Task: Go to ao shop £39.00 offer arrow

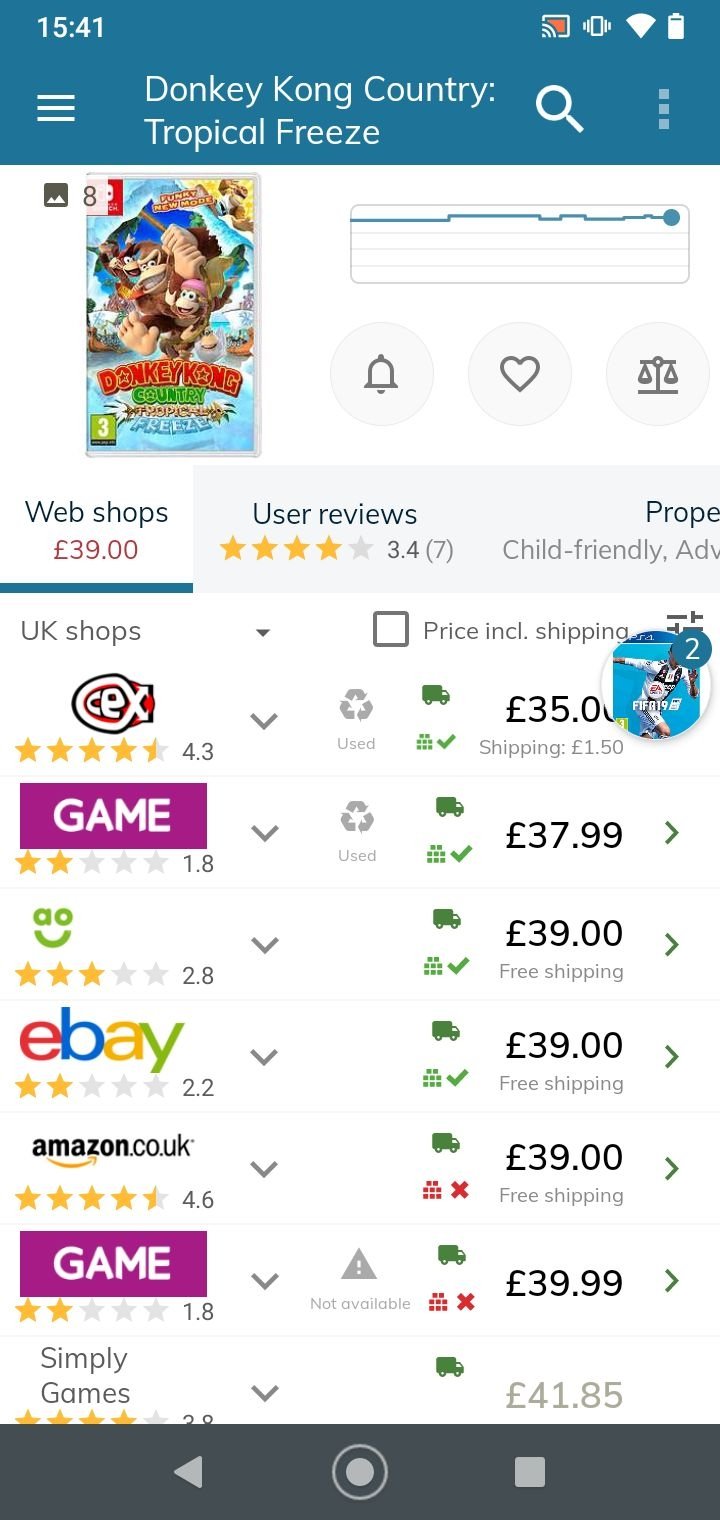Action: click(x=672, y=945)
